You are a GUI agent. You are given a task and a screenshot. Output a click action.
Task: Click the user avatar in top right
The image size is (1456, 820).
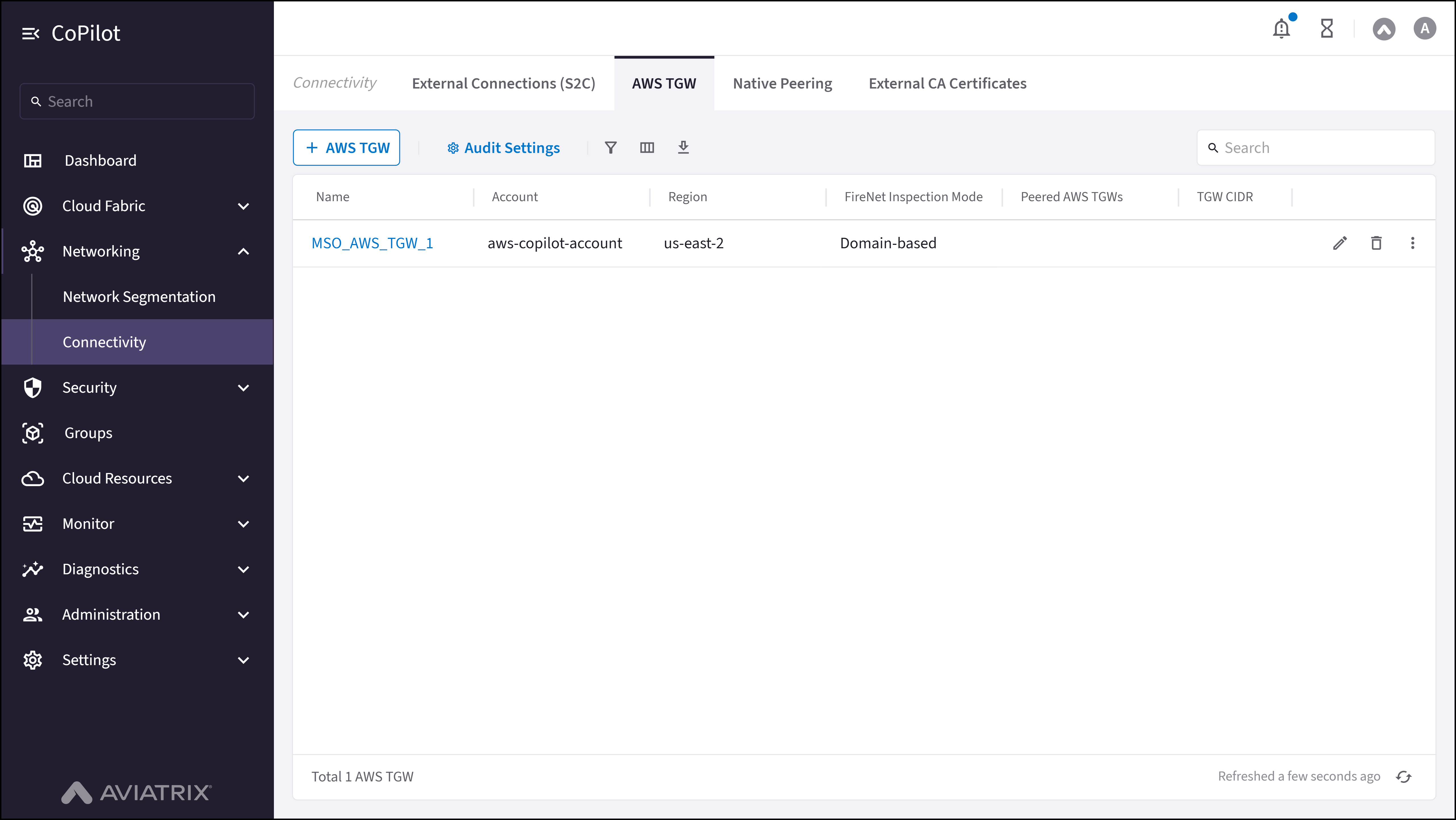click(x=1424, y=28)
